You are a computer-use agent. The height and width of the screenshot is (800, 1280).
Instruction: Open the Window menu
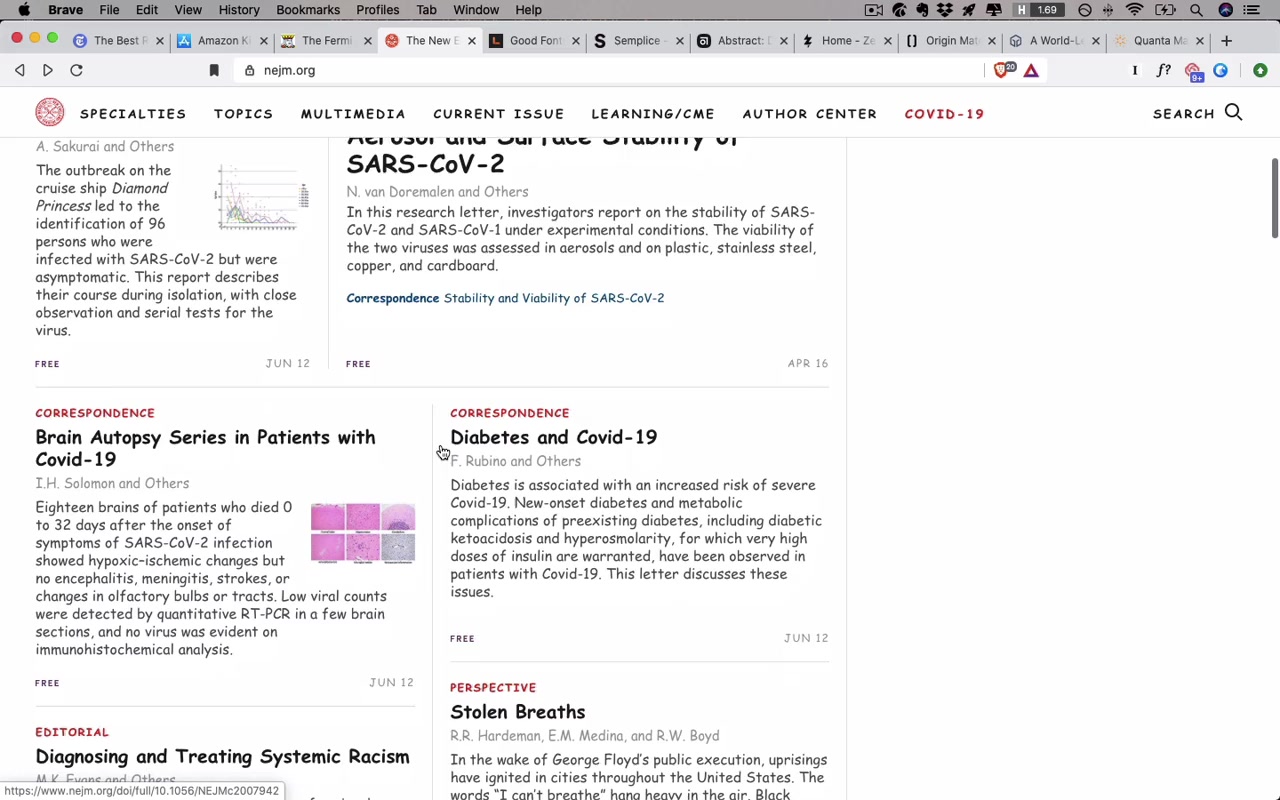[476, 10]
